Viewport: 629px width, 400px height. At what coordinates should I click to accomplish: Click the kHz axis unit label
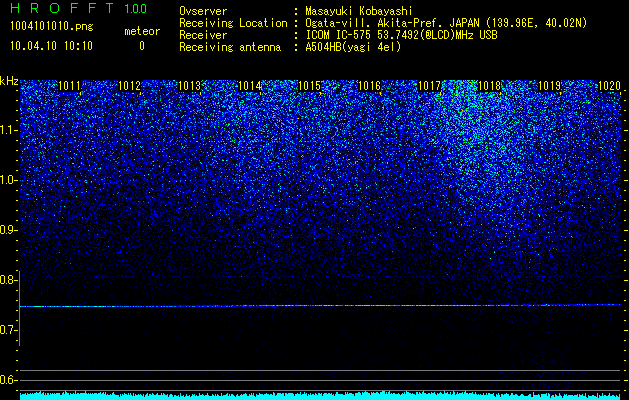click(x=9, y=81)
